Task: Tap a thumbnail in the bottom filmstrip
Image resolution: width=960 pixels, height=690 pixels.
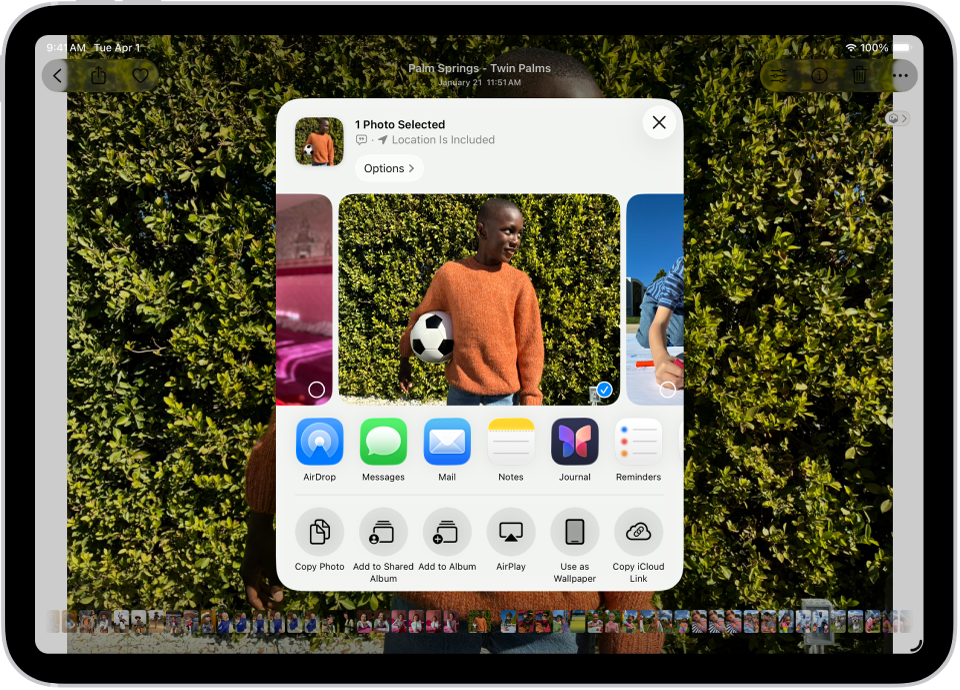Action: tap(480, 622)
